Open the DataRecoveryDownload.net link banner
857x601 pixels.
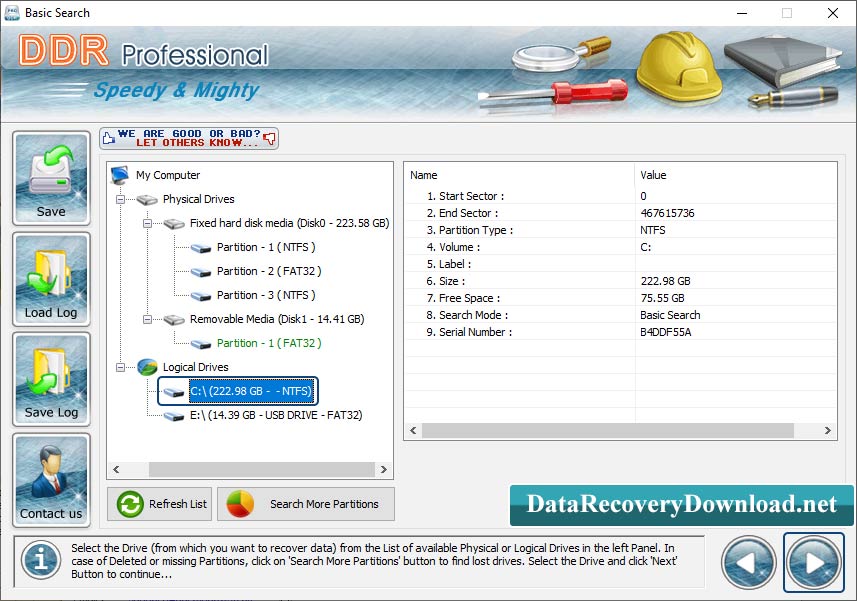click(x=681, y=505)
